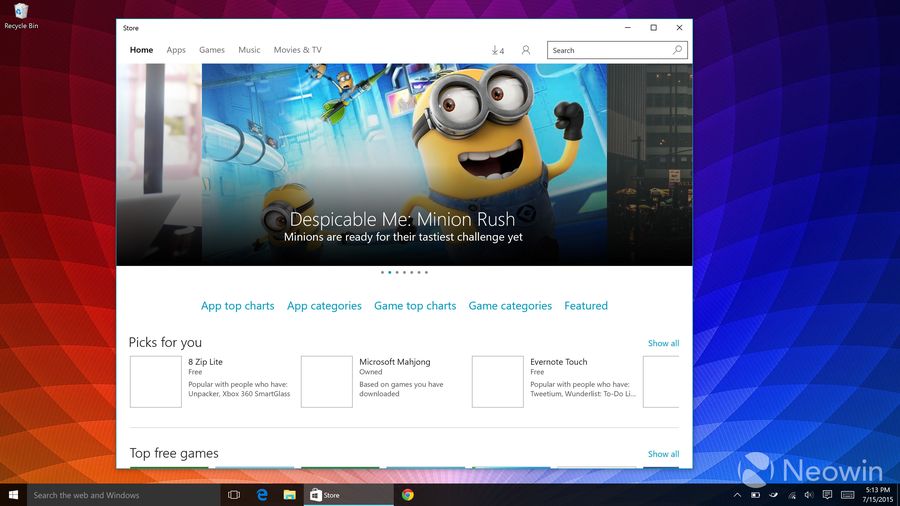Image resolution: width=900 pixels, height=506 pixels.
Task: Show the next carousel slide on the right
Action: click(x=650, y=165)
